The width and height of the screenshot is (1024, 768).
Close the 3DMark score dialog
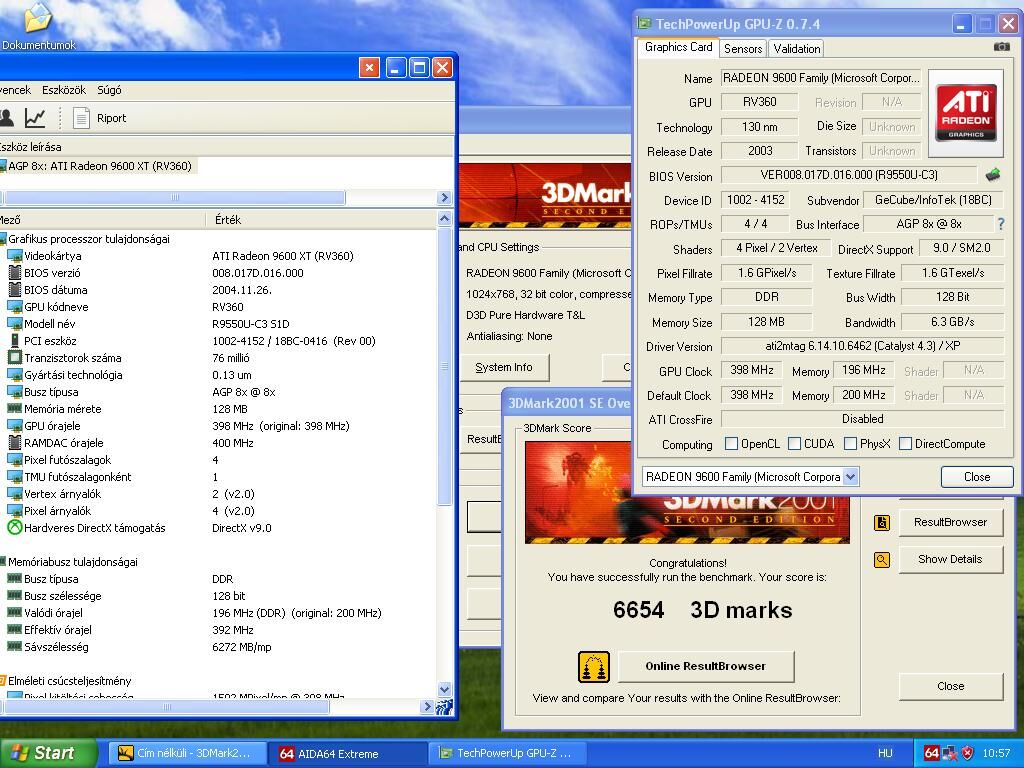click(x=950, y=686)
